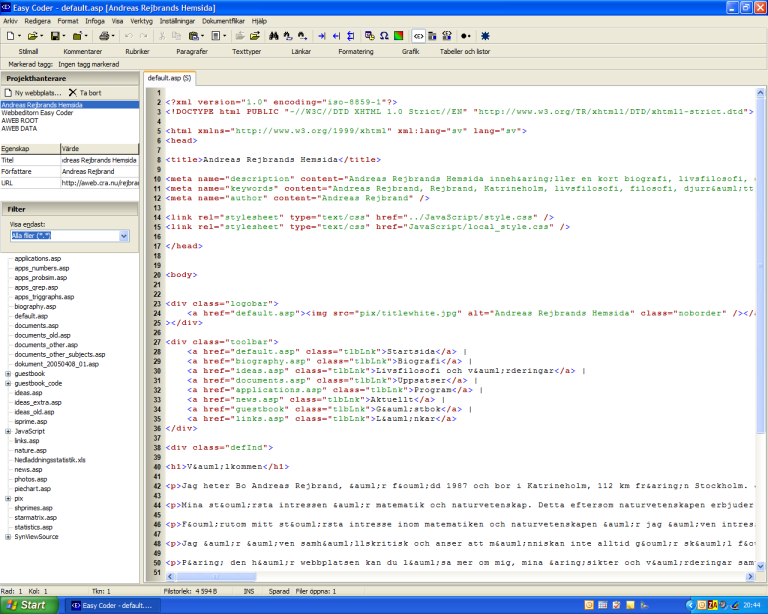Select the Stilmall toolbar tab
This screenshot has width=768, height=614.
pos(28,51)
